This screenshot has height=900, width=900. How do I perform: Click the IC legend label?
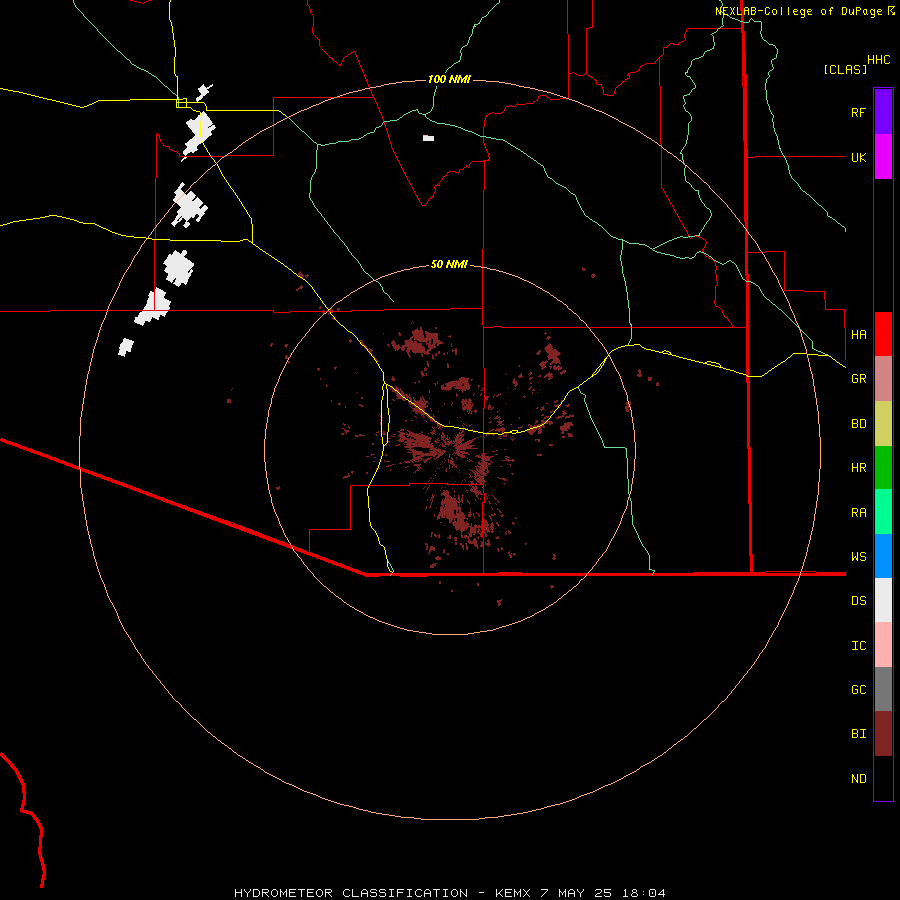pyautogui.click(x=858, y=646)
